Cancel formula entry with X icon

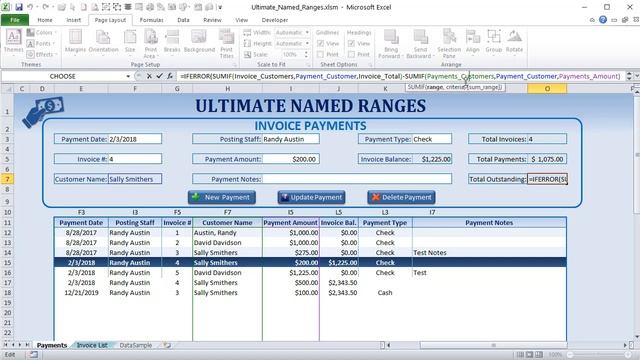click(149, 76)
